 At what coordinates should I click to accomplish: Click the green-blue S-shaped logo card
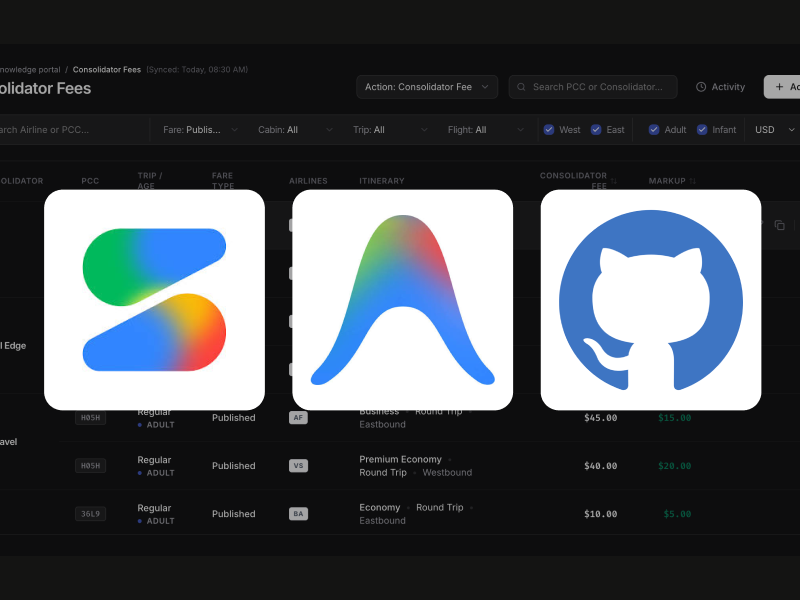154,300
